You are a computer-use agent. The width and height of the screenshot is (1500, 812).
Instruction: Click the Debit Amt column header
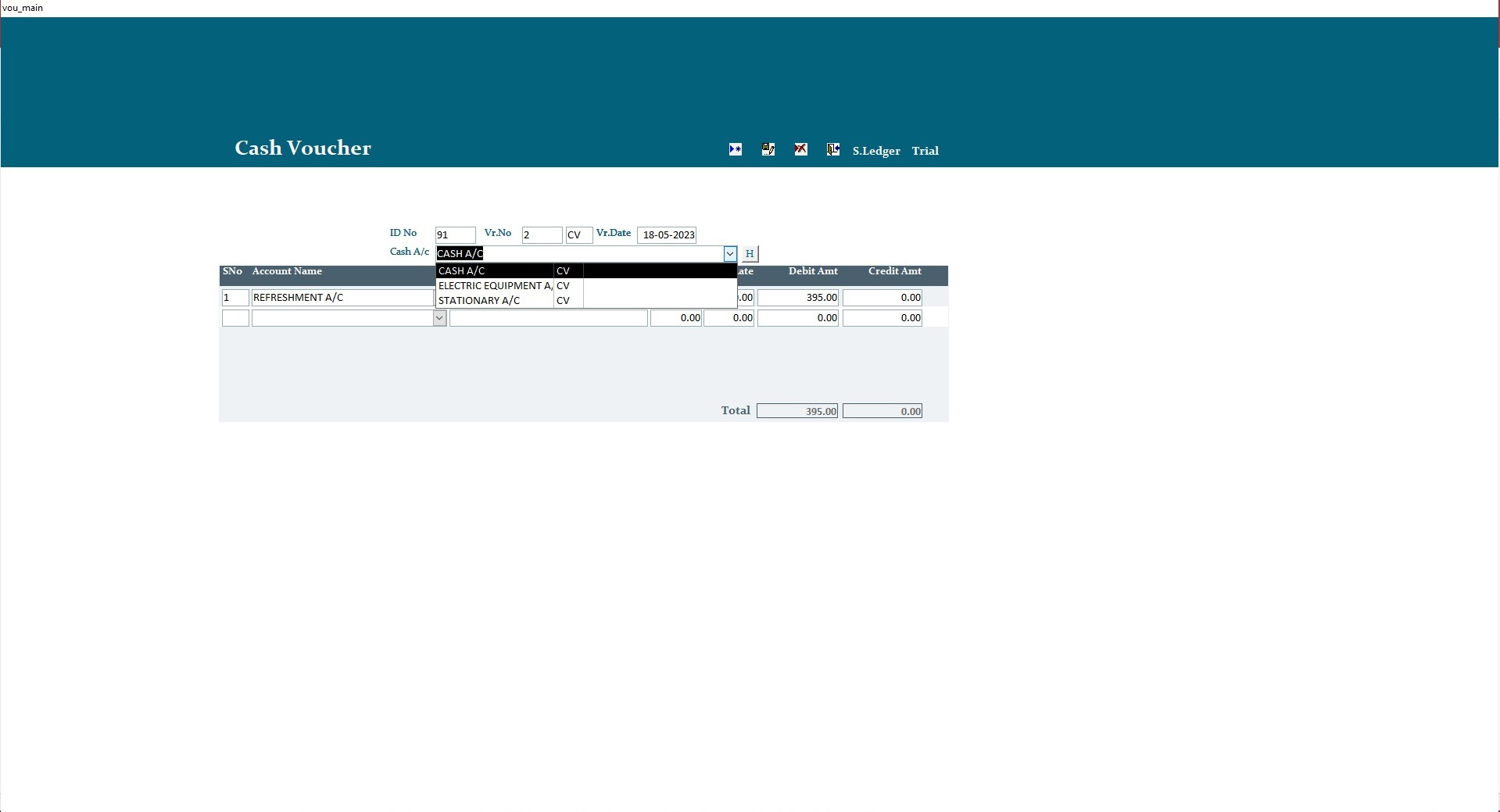point(813,271)
